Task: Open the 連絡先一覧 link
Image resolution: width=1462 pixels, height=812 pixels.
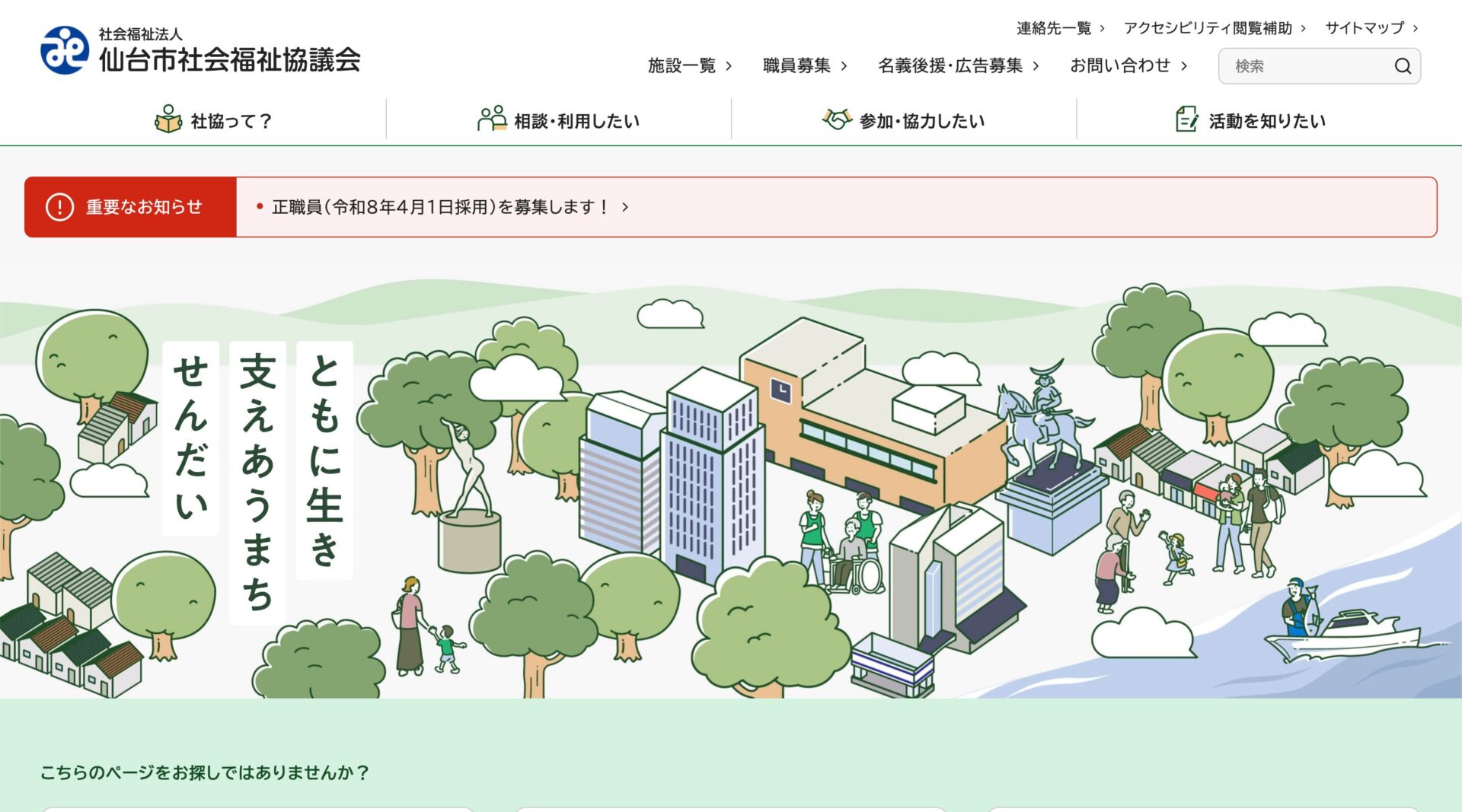Action: pyautogui.click(x=1061, y=28)
